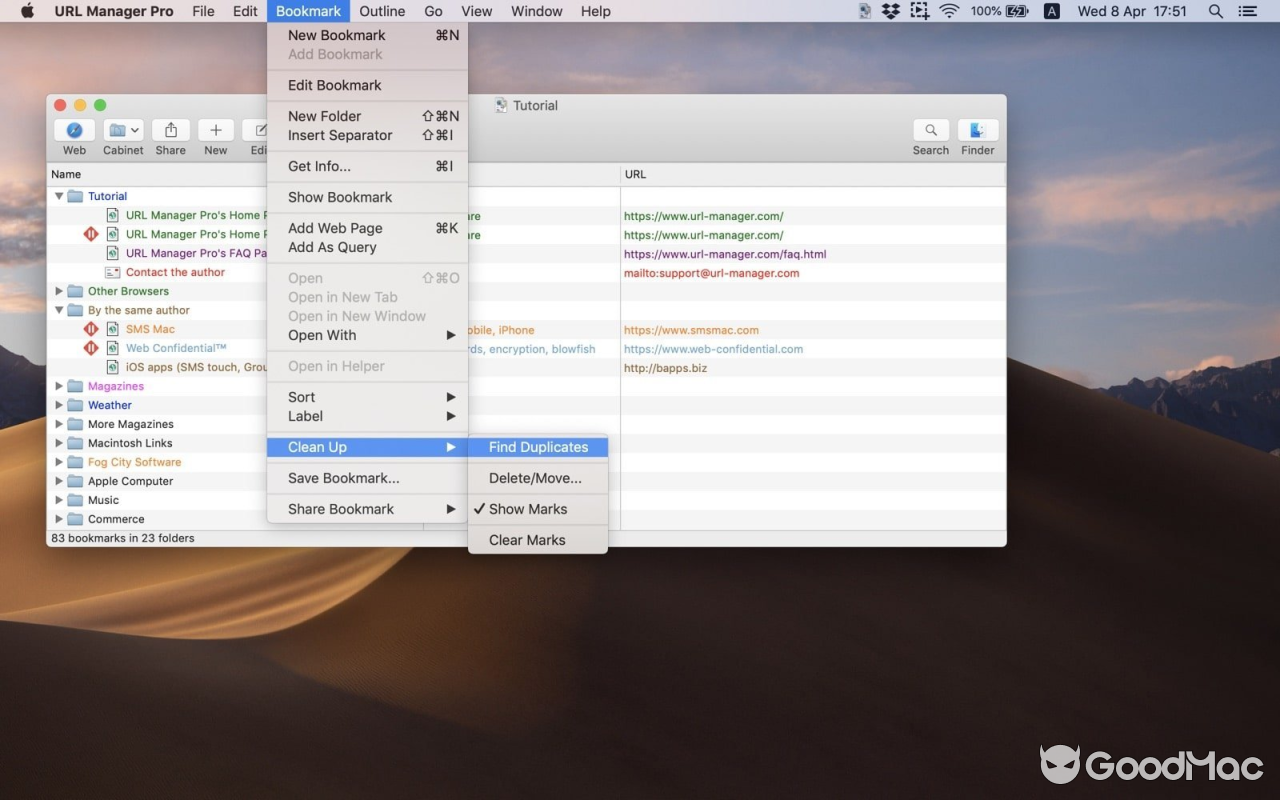This screenshot has width=1280, height=800.
Task: Click the Tutorial folder icon
Action: pos(75,196)
